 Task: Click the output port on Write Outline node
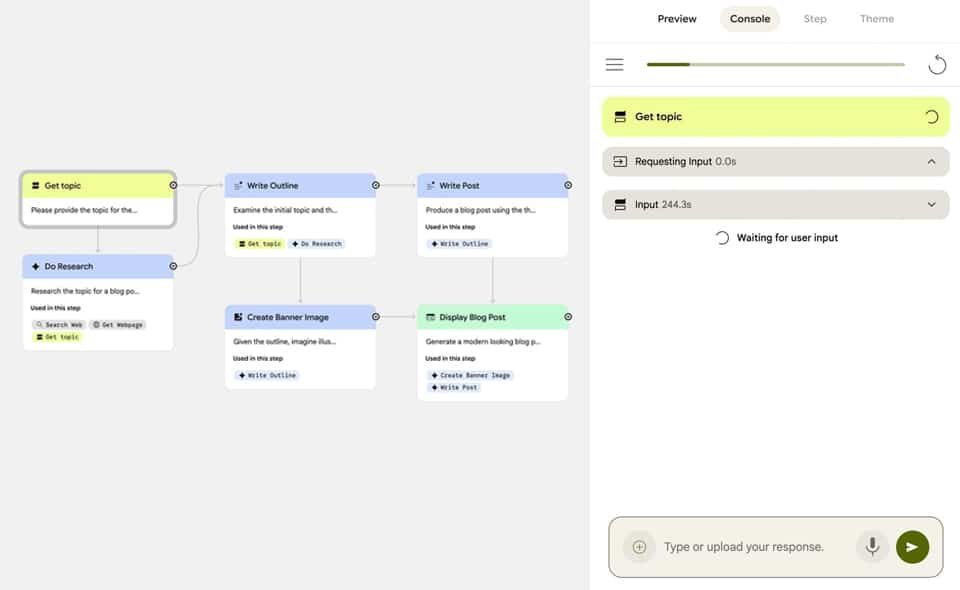tap(376, 185)
